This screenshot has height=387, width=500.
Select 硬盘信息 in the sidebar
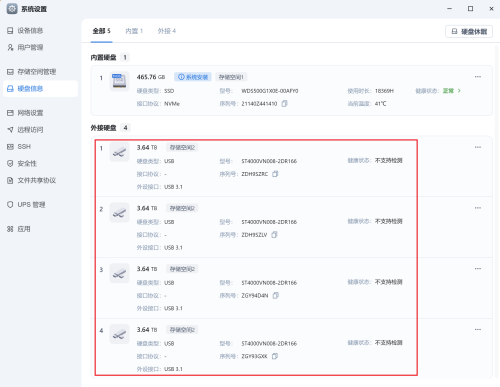[x=40, y=89]
